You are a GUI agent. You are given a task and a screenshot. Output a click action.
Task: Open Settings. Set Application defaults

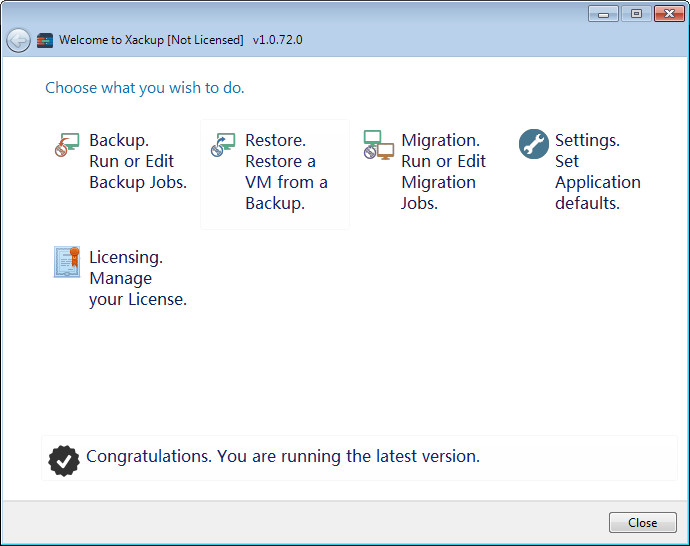click(x=597, y=172)
